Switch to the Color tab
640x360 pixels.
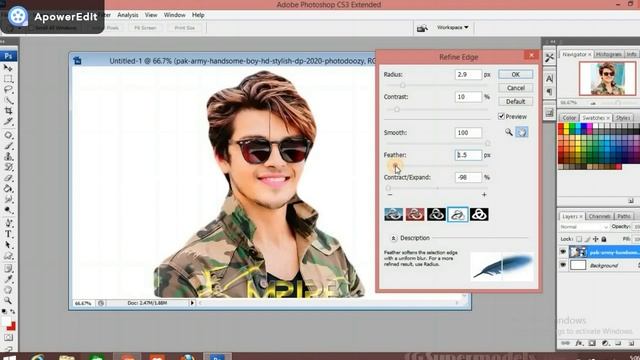click(569, 118)
